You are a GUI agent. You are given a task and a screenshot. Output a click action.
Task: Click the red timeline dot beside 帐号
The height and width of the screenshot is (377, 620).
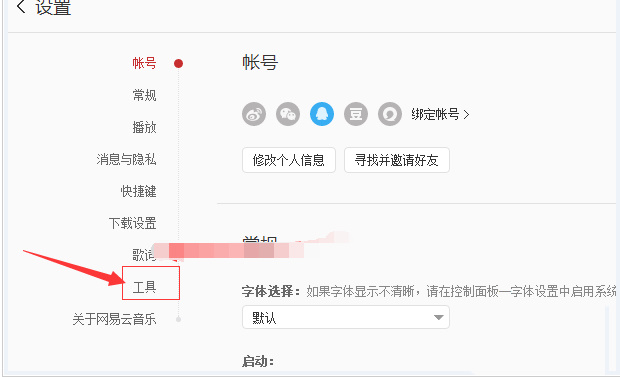coord(178,63)
